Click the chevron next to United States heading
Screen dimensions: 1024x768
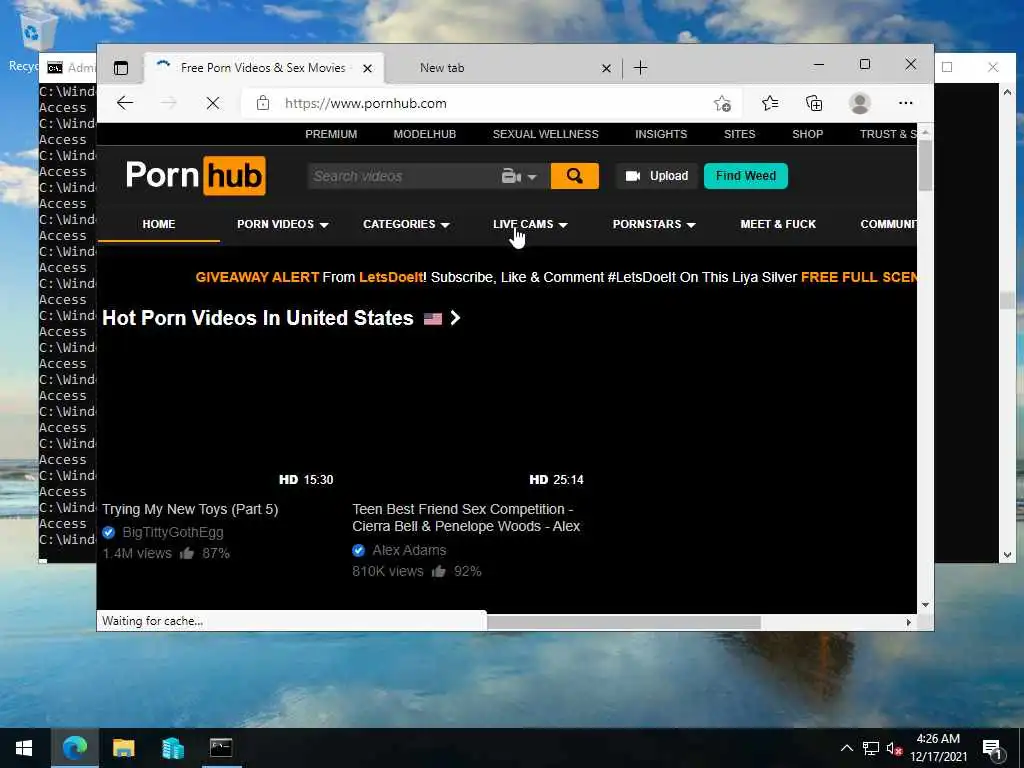pyautogui.click(x=455, y=318)
